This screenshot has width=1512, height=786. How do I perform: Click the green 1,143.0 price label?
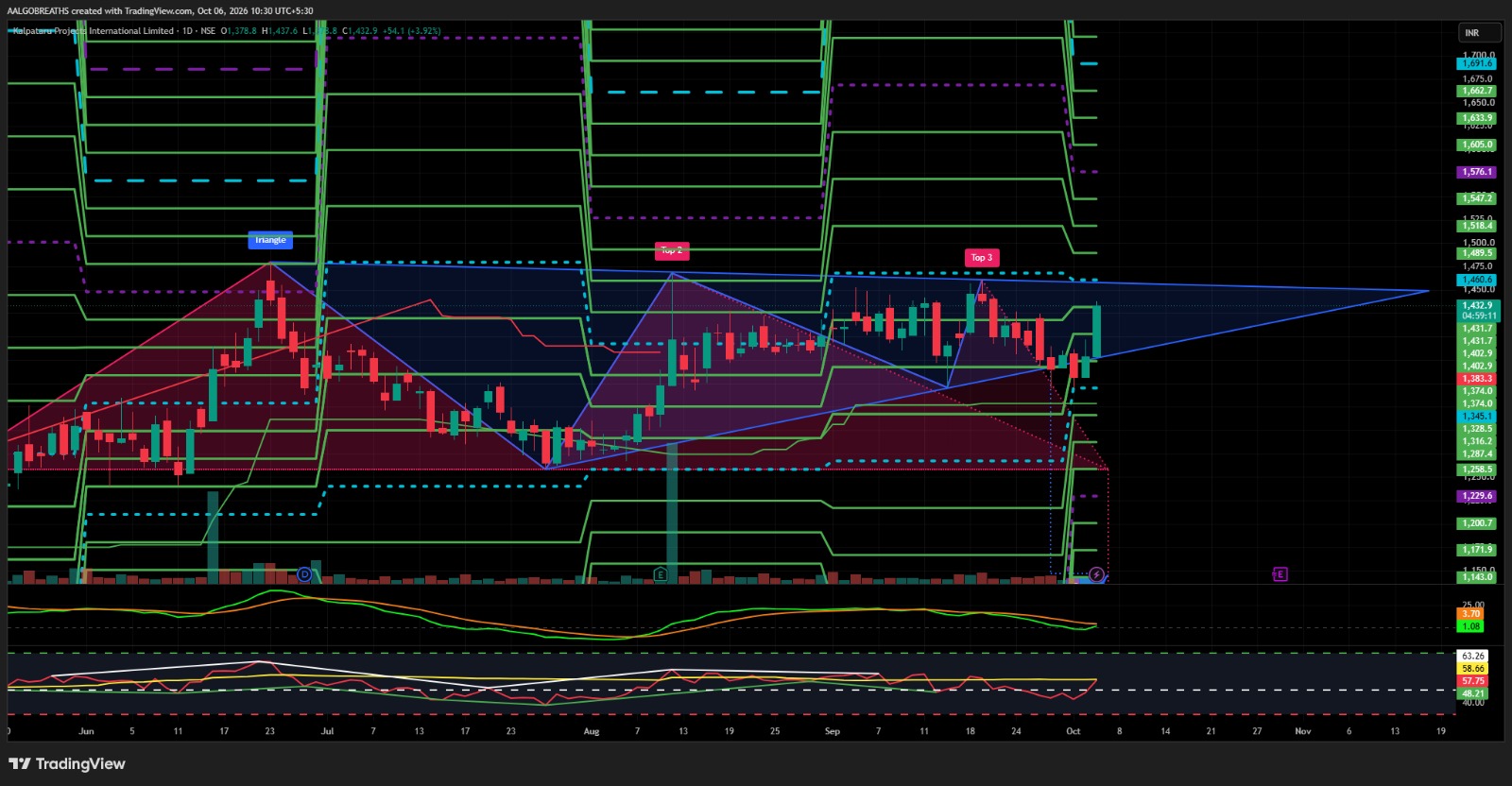(1477, 576)
